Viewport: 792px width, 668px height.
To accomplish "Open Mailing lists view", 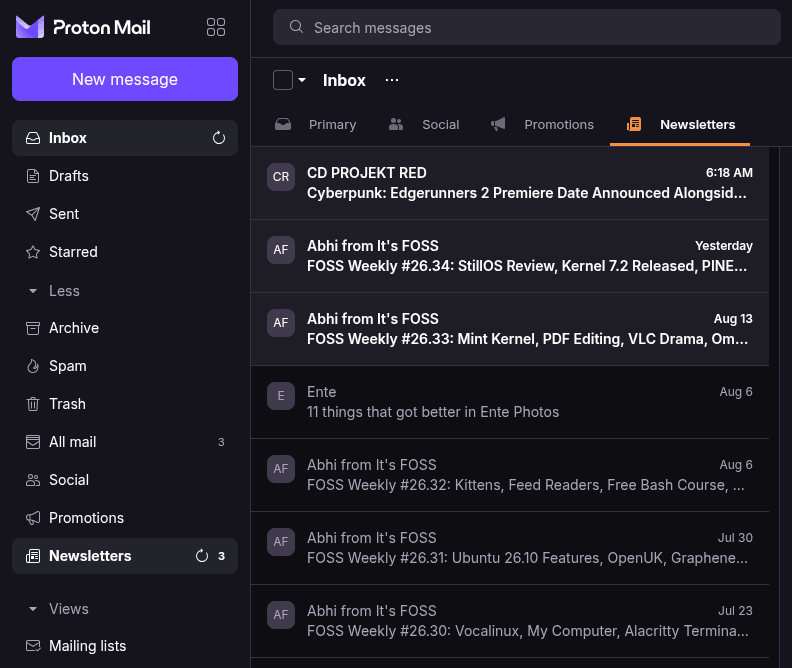I will pos(125,646).
